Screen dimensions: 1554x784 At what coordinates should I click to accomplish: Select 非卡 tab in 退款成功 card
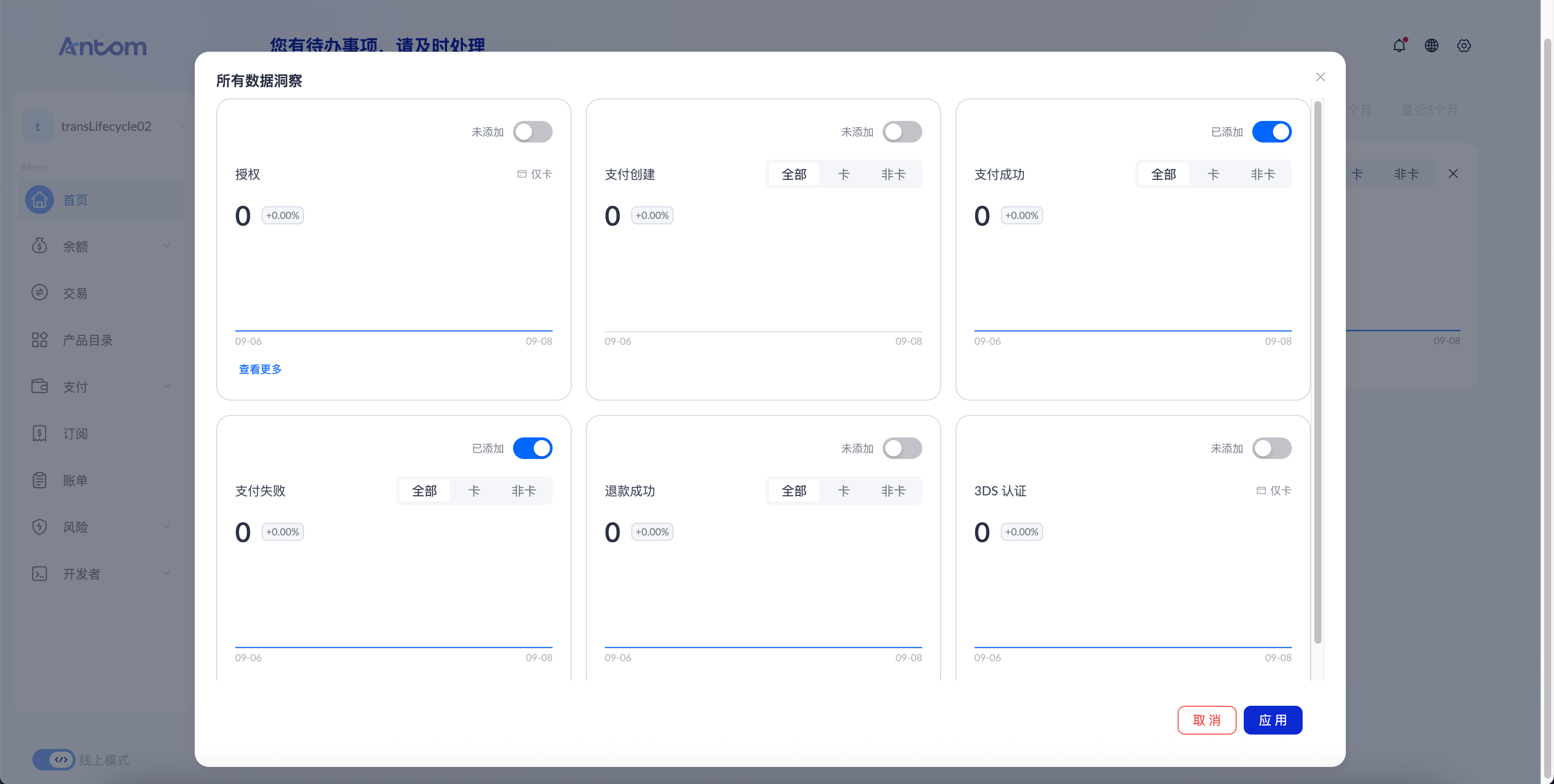point(893,491)
